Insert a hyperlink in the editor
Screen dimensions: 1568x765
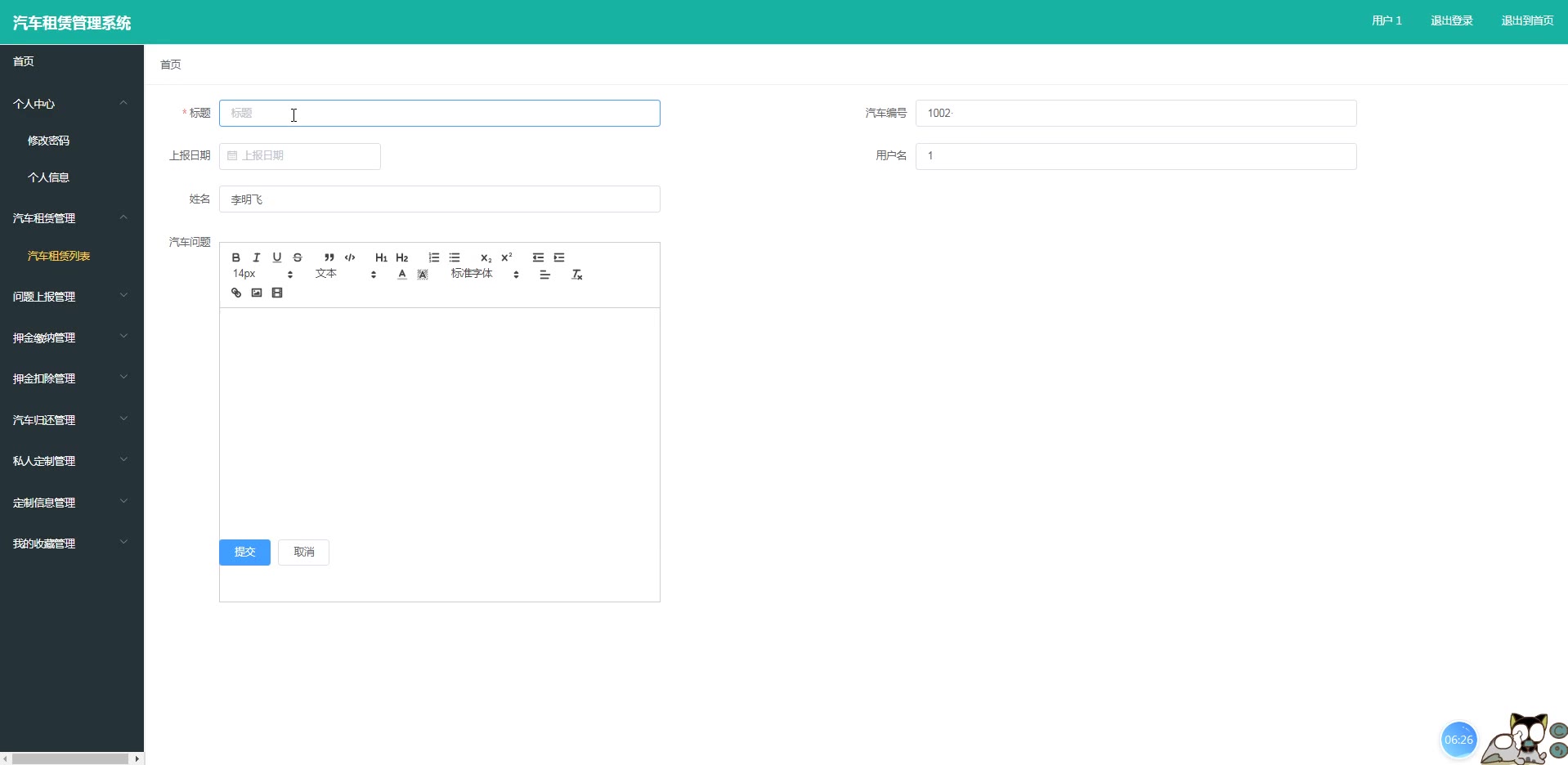(236, 293)
